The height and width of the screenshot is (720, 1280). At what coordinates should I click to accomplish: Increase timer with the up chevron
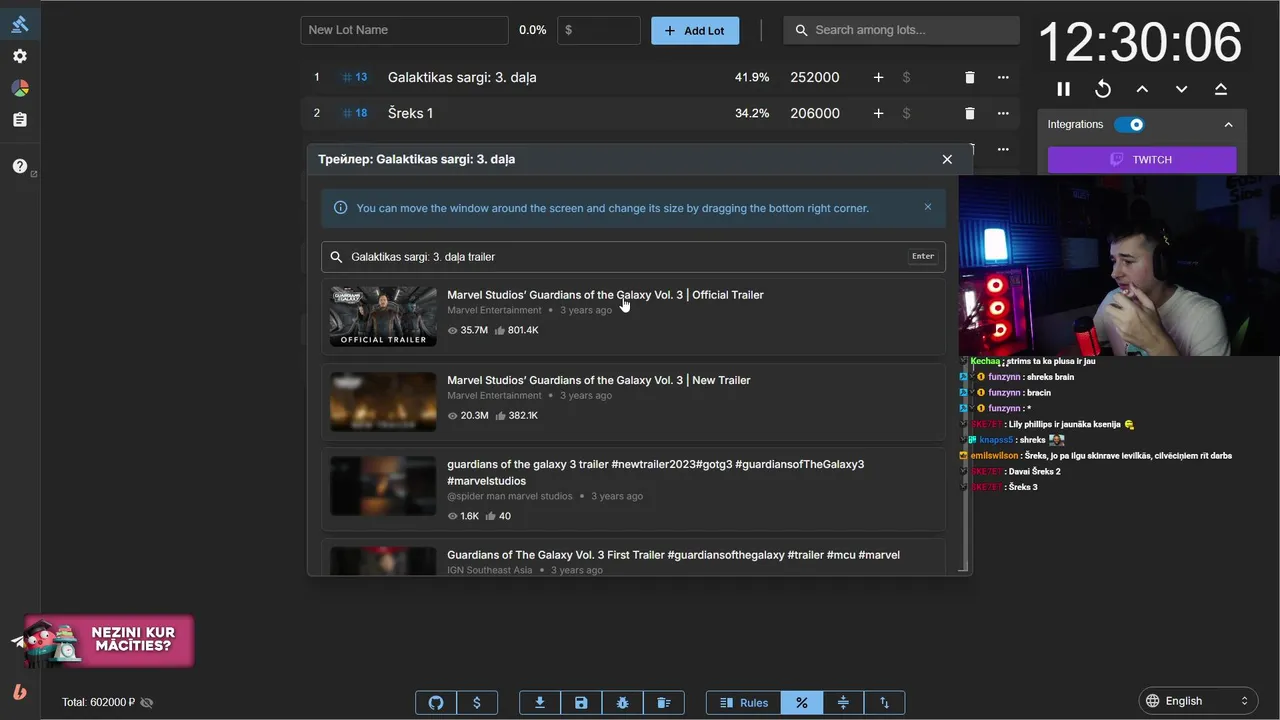[1142, 89]
